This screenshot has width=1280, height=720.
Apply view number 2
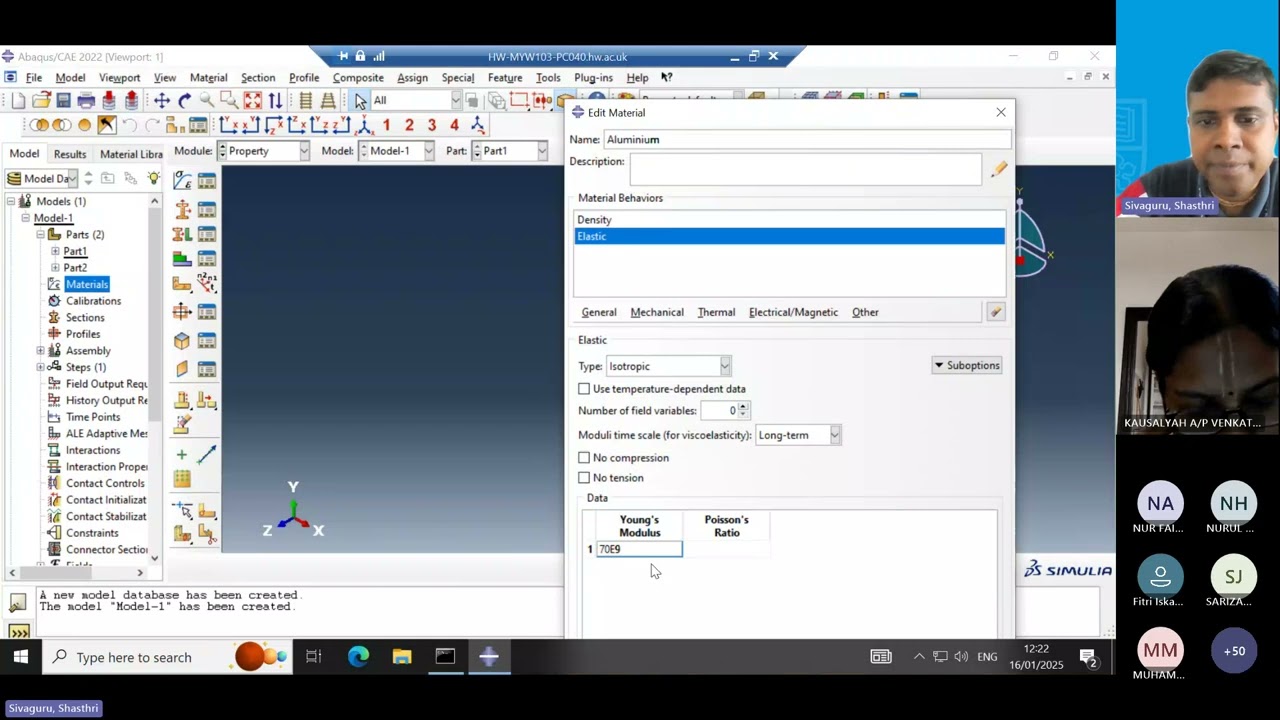click(409, 125)
